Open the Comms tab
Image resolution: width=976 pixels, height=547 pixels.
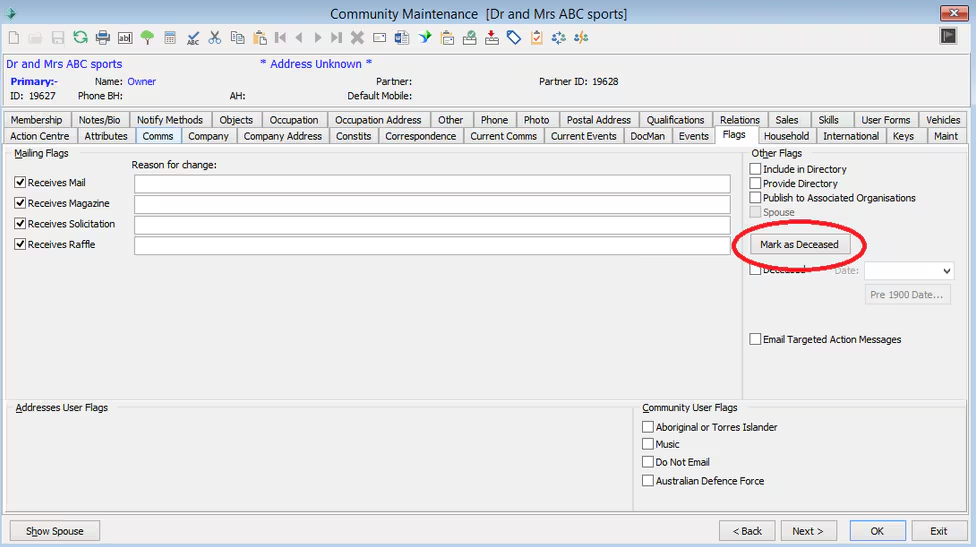[x=158, y=136]
